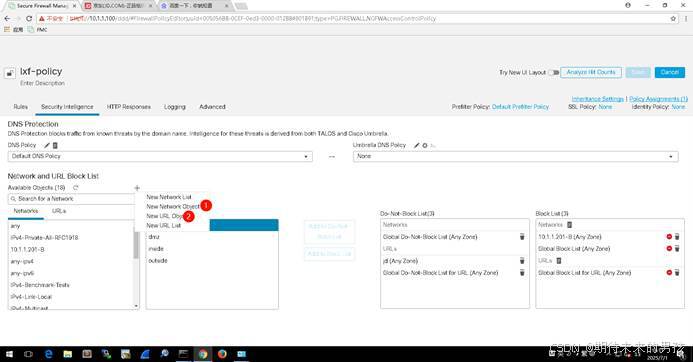Viewport: 693px width, 362px height.
Task: Refresh the Available Objects list
Action: (x=76, y=187)
